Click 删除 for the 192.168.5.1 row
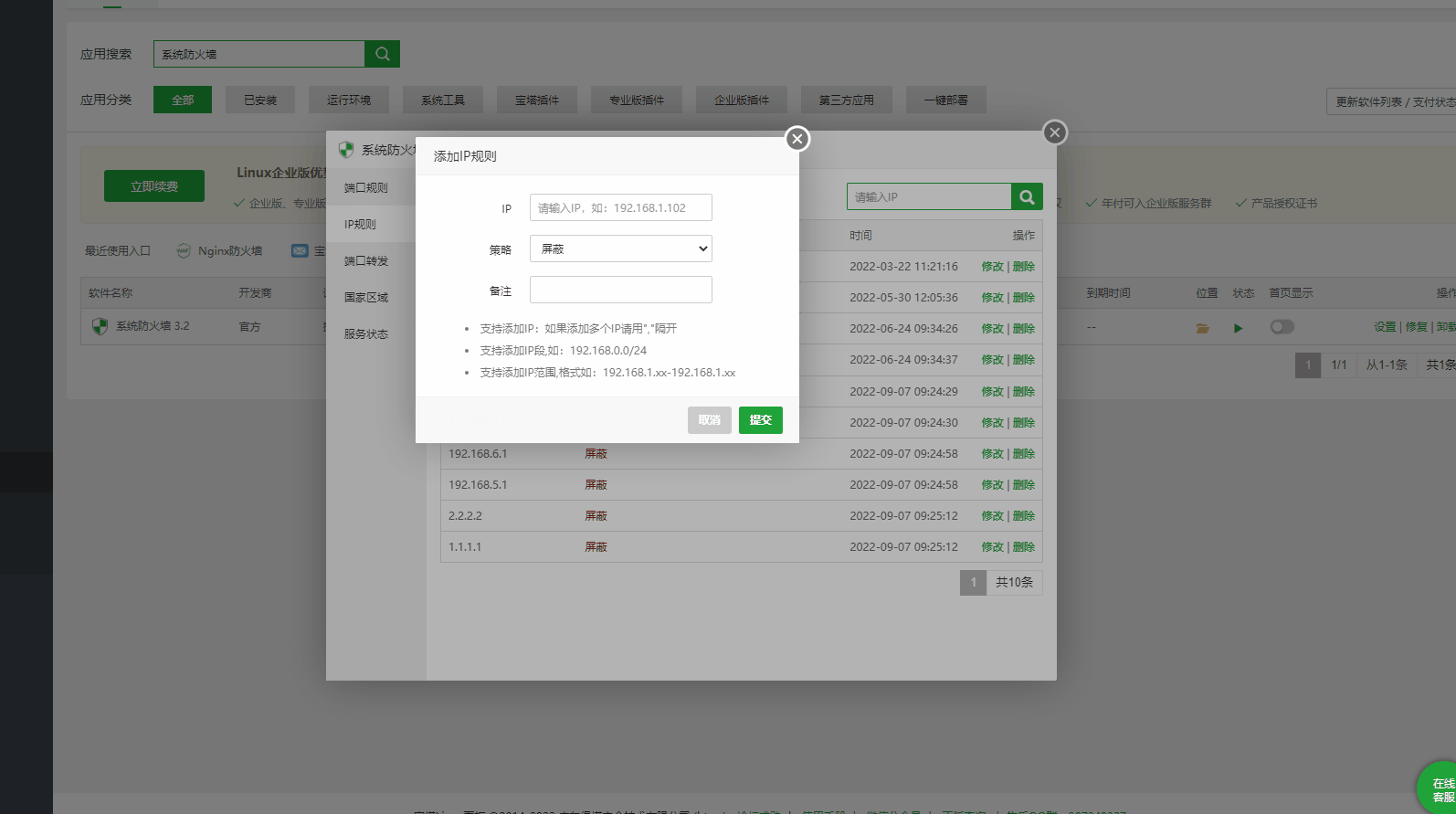 1024,485
